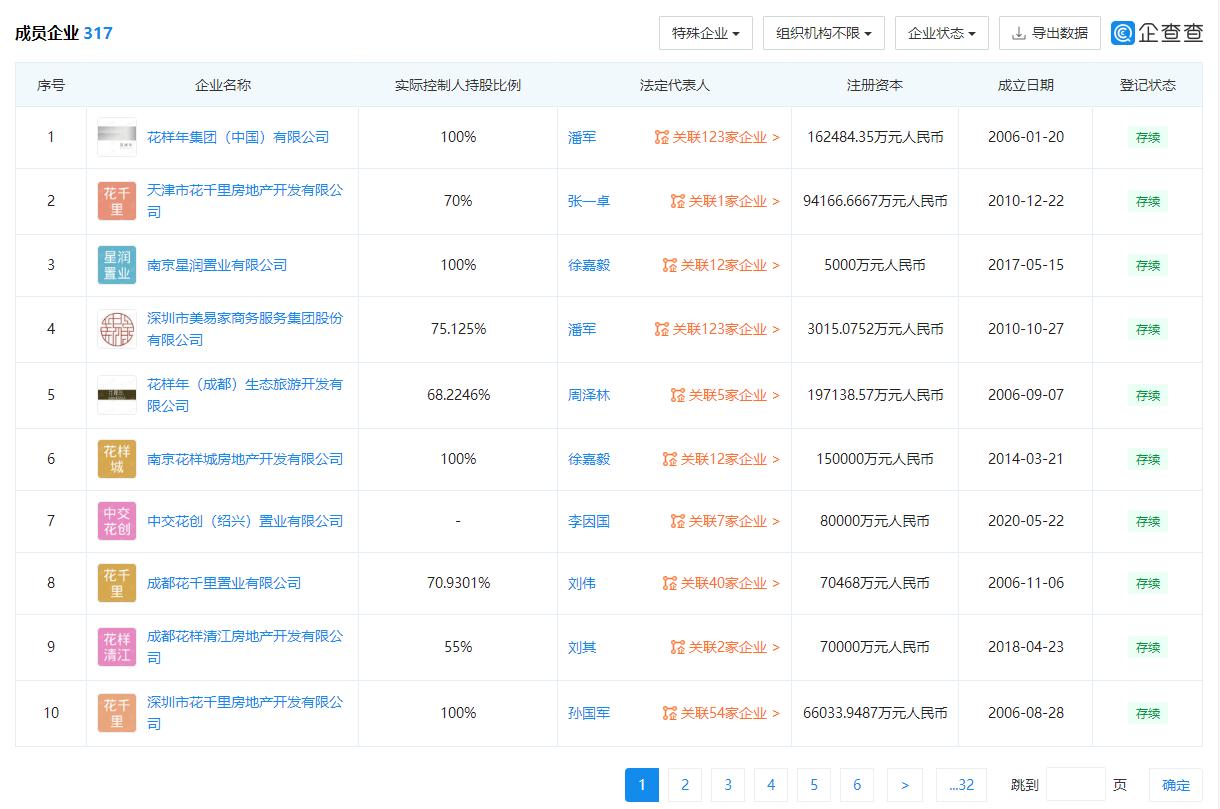Screen dimensions: 1220x809
Task: Focus the 跳到 page number input
Action: pos(1076,785)
